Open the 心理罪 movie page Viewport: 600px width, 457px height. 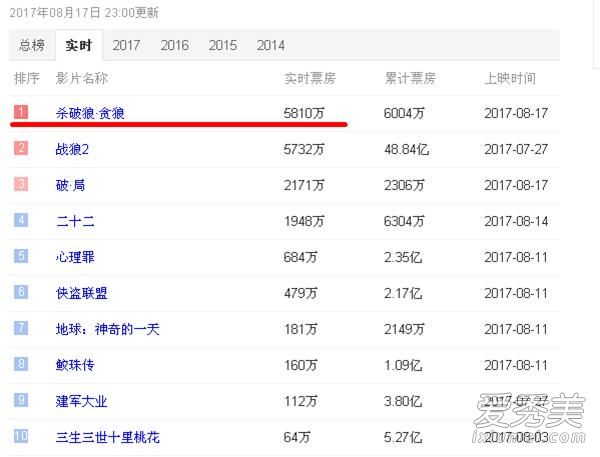pos(75,257)
